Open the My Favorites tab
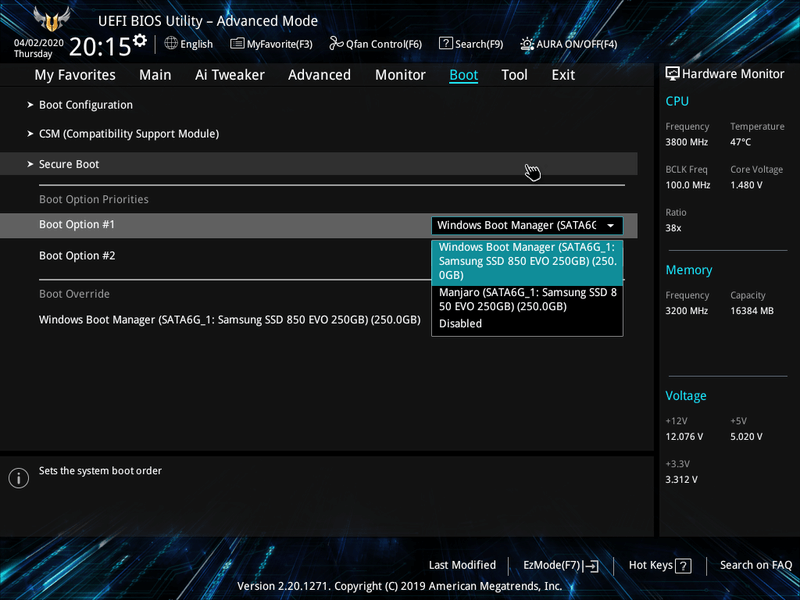This screenshot has width=800, height=600. pyautogui.click(x=75, y=75)
